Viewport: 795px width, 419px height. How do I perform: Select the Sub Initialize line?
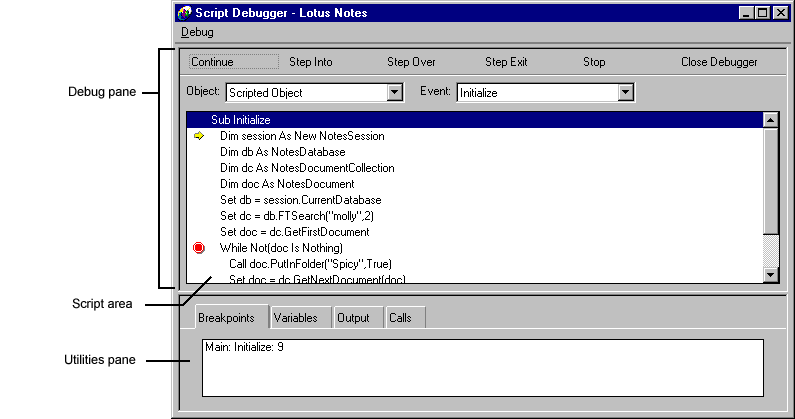[475, 120]
